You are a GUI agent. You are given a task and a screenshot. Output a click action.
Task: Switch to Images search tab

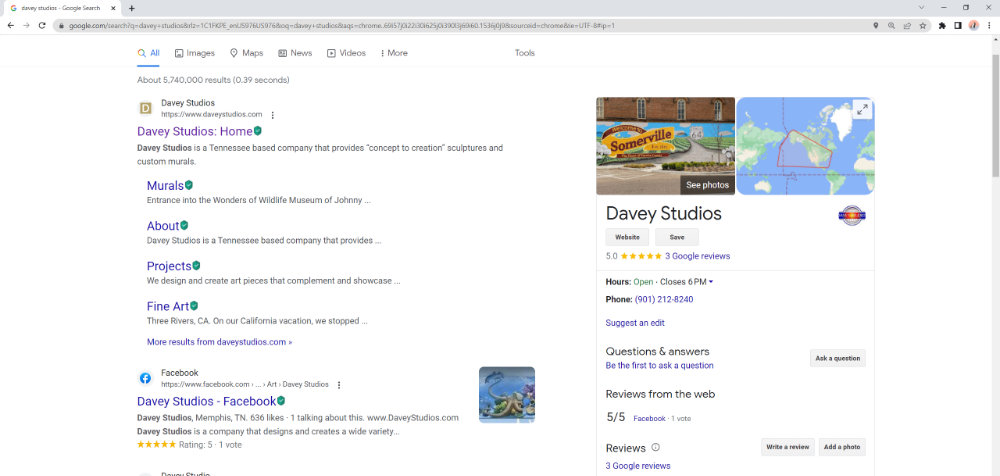[195, 53]
